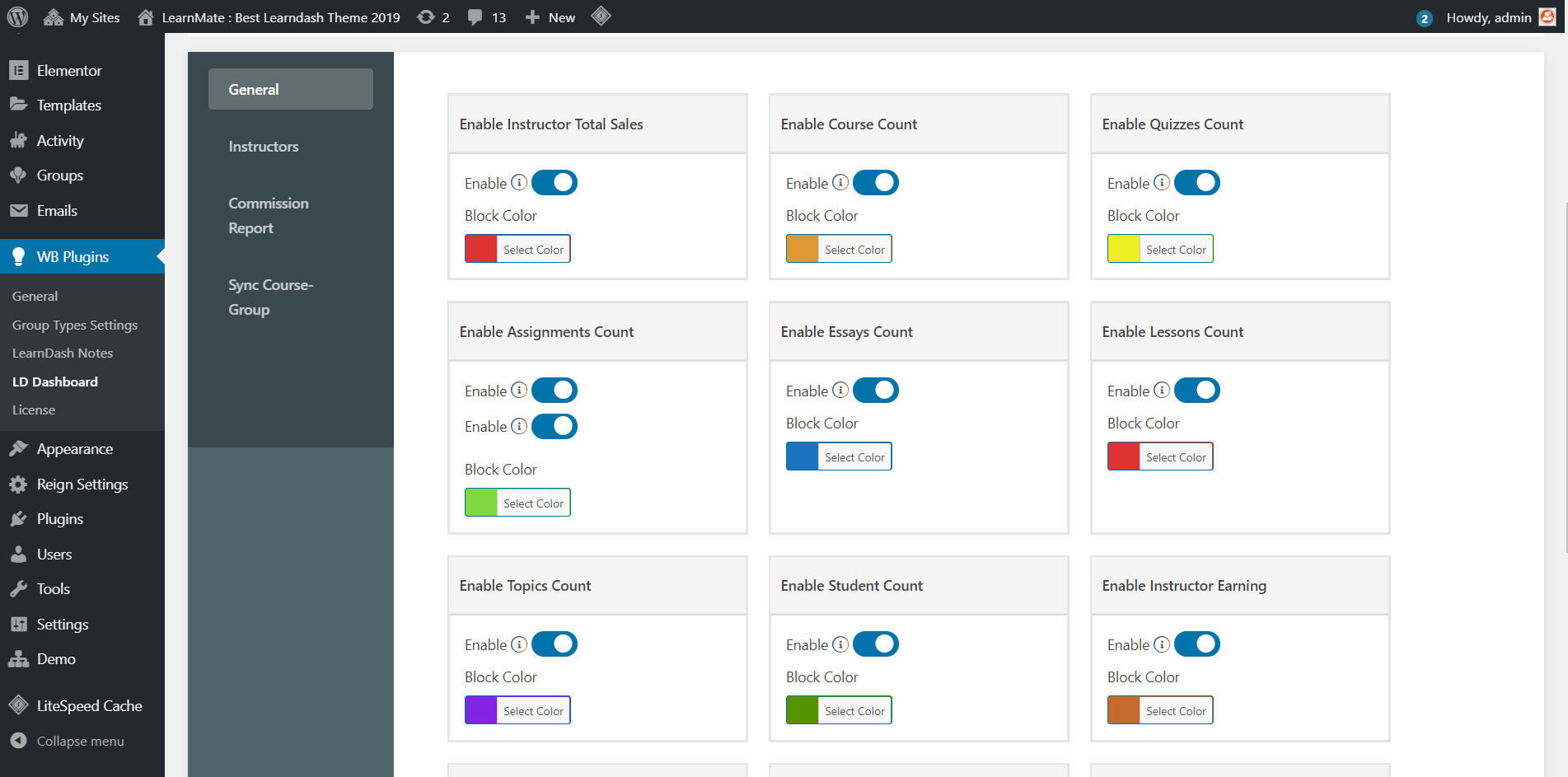This screenshot has width=1568, height=777.
Task: Click the info icon beside Enable Course Count
Action: click(x=840, y=182)
